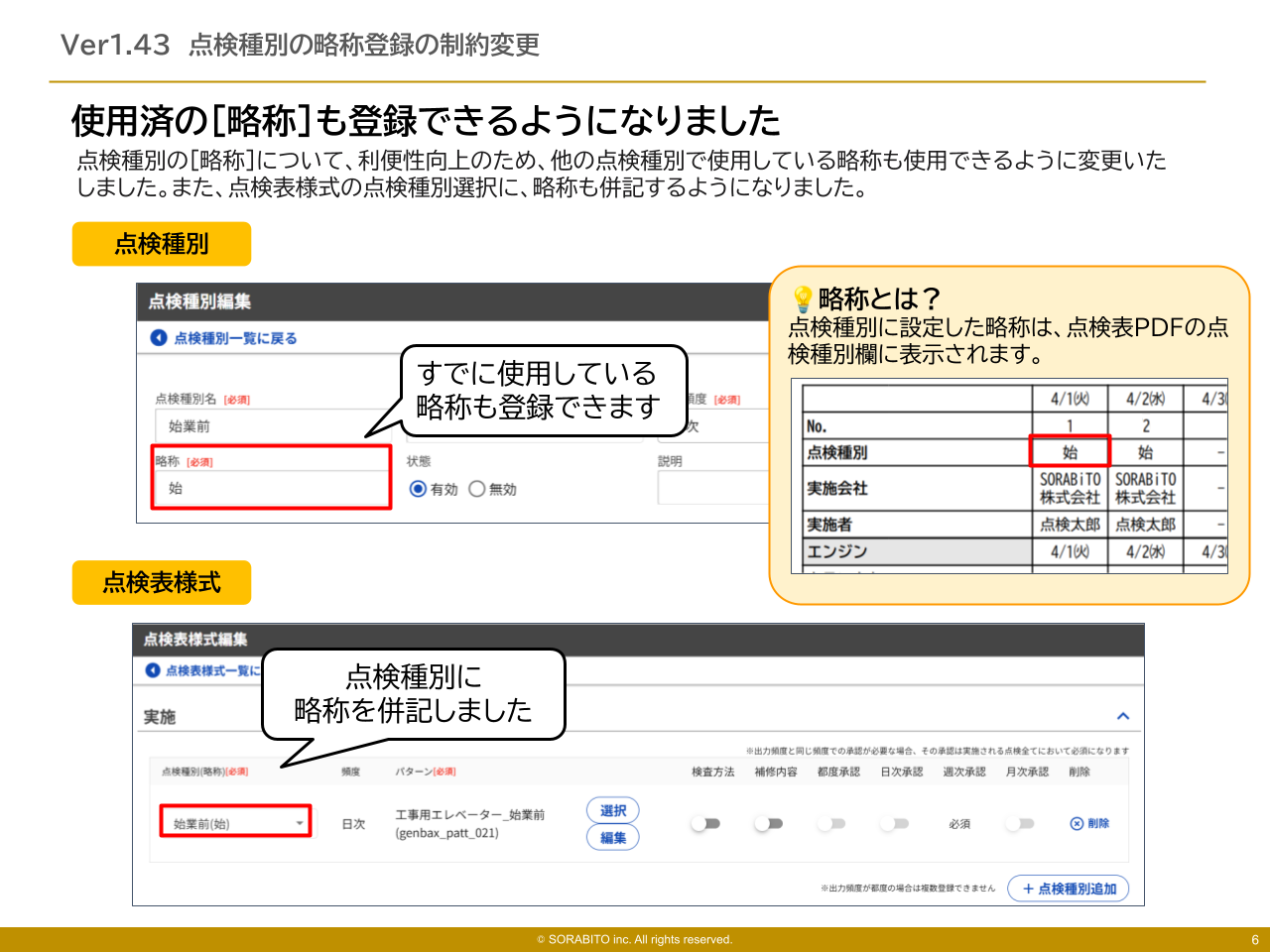Click the back arrow icon in 点検表様式編集 header
Viewport: 1270px width, 952px height.
155,670
